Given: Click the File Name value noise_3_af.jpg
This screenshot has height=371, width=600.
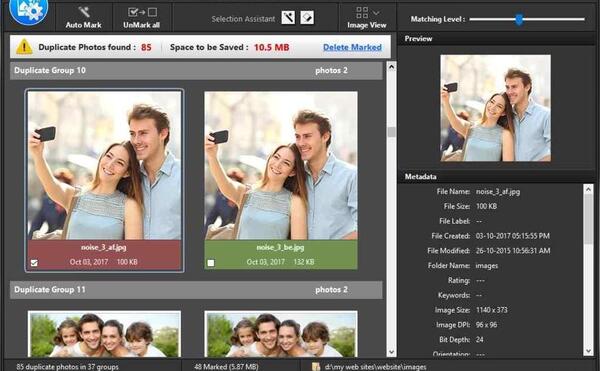Looking at the screenshot, I should point(498,192).
